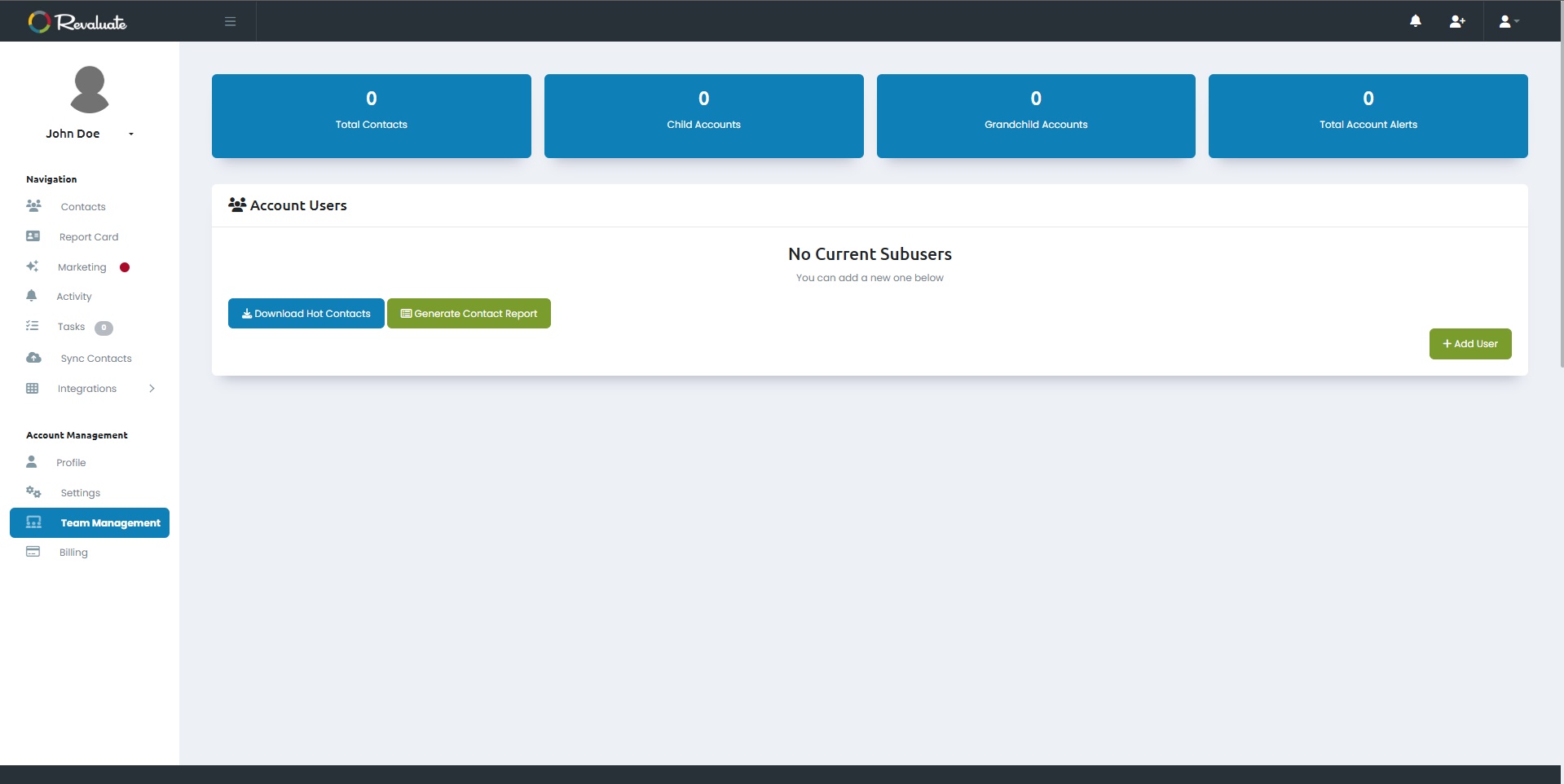Screen dimensions: 1564x784
Task: Click the Child Accounts card
Action: pos(704,116)
